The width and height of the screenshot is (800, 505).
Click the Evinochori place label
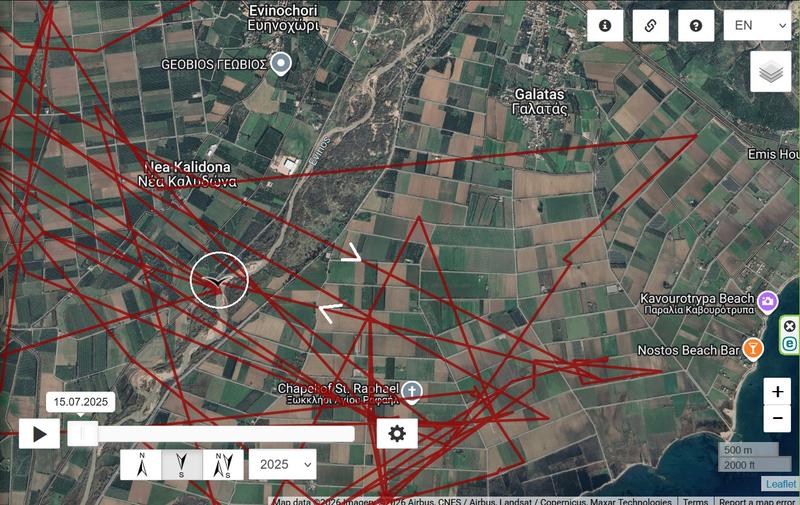click(x=283, y=18)
